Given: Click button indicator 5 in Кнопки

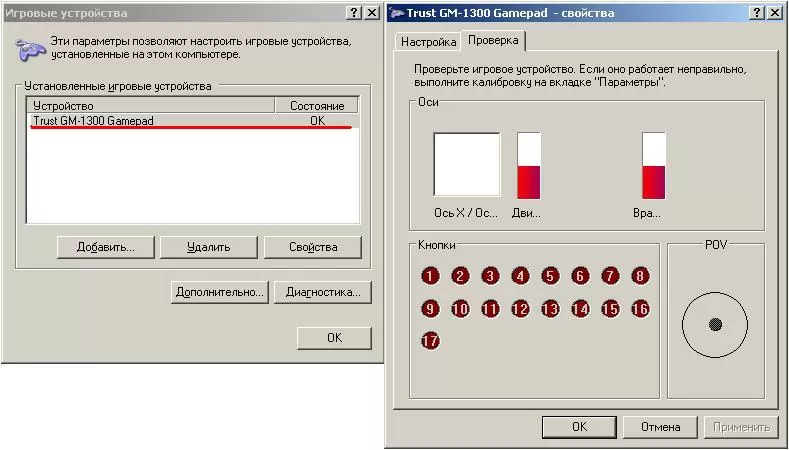Looking at the screenshot, I should [550, 276].
